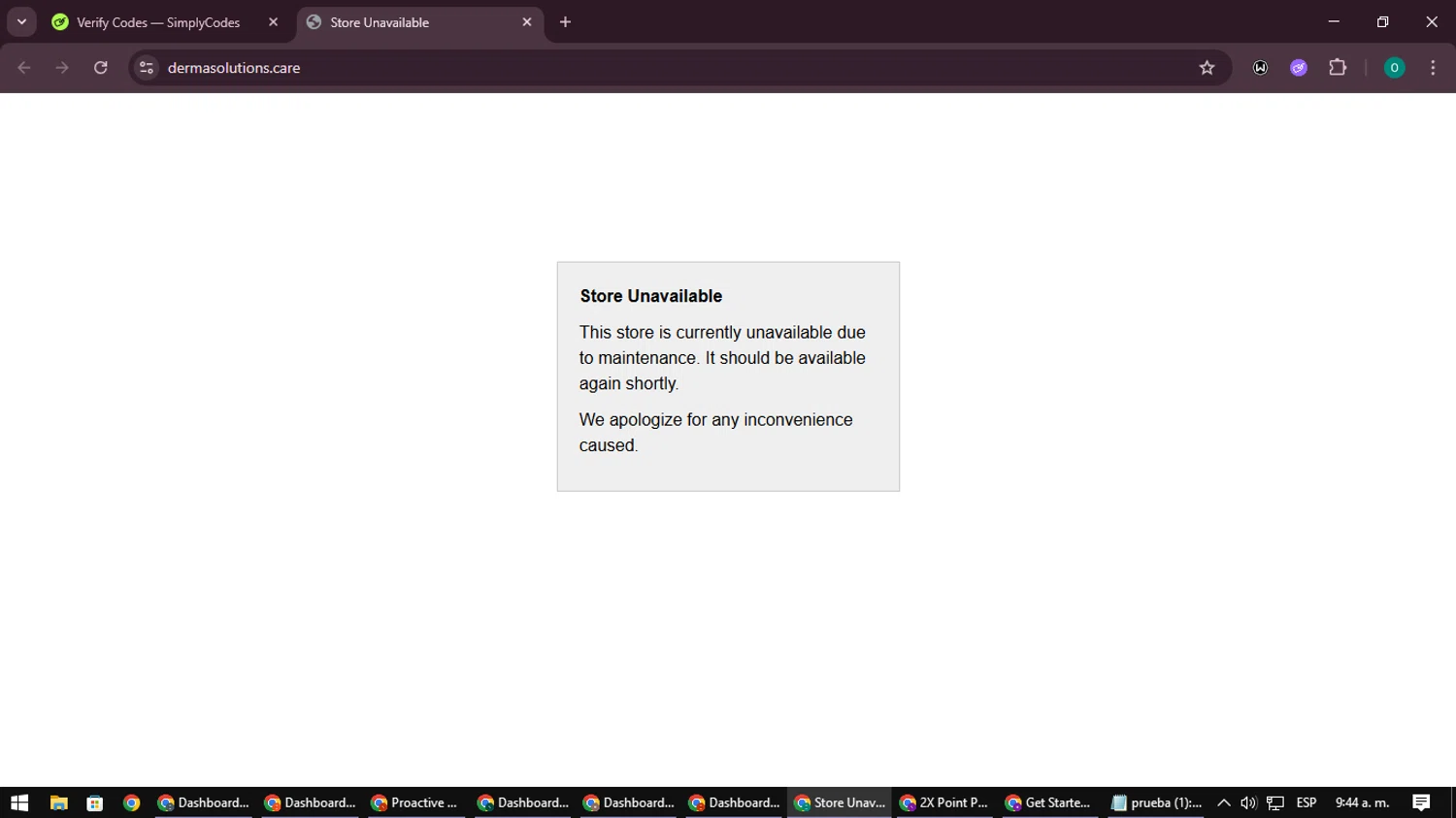Click the dermasolutions.care address bar
The image size is (1456, 818).
(679, 68)
